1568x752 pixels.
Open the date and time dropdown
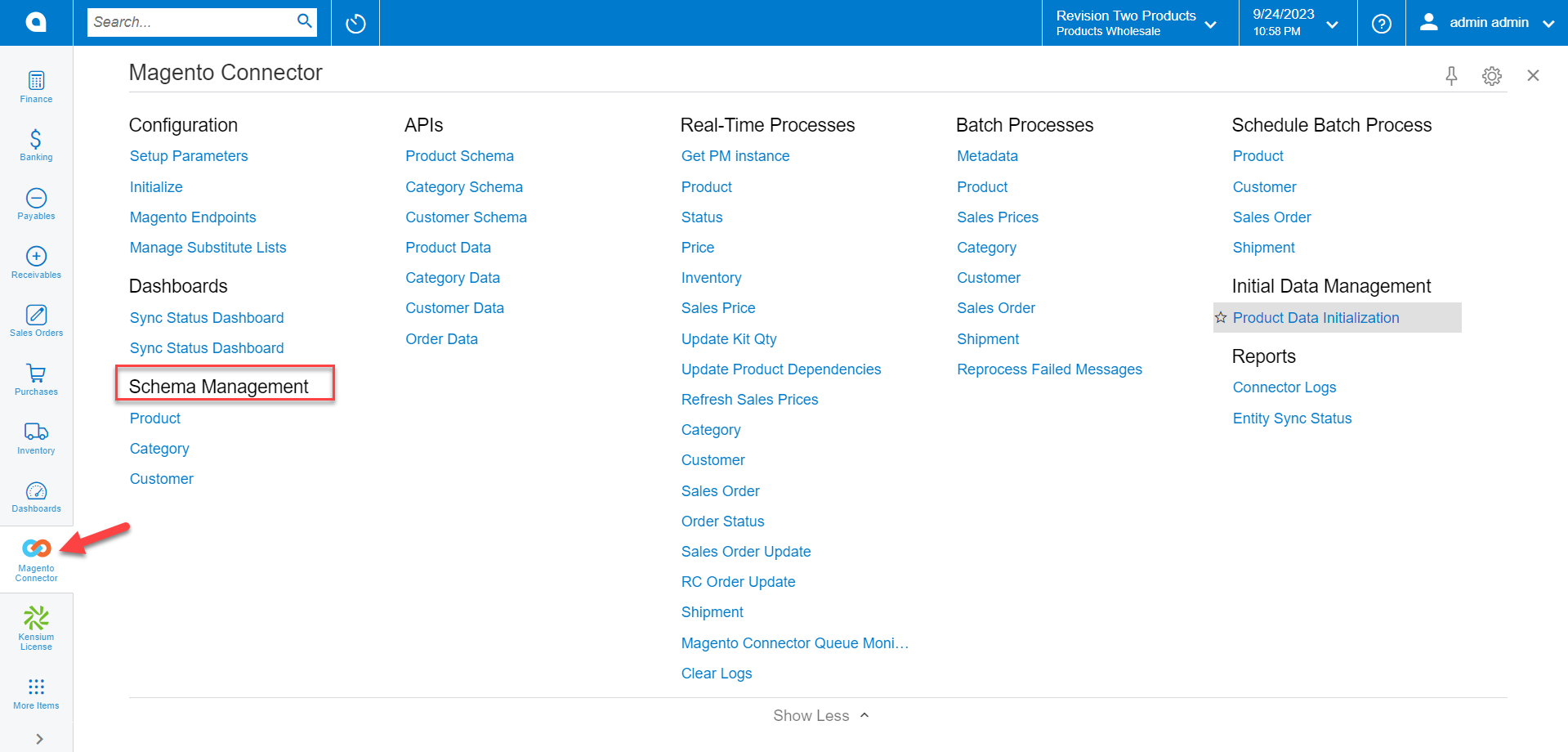click(1332, 23)
